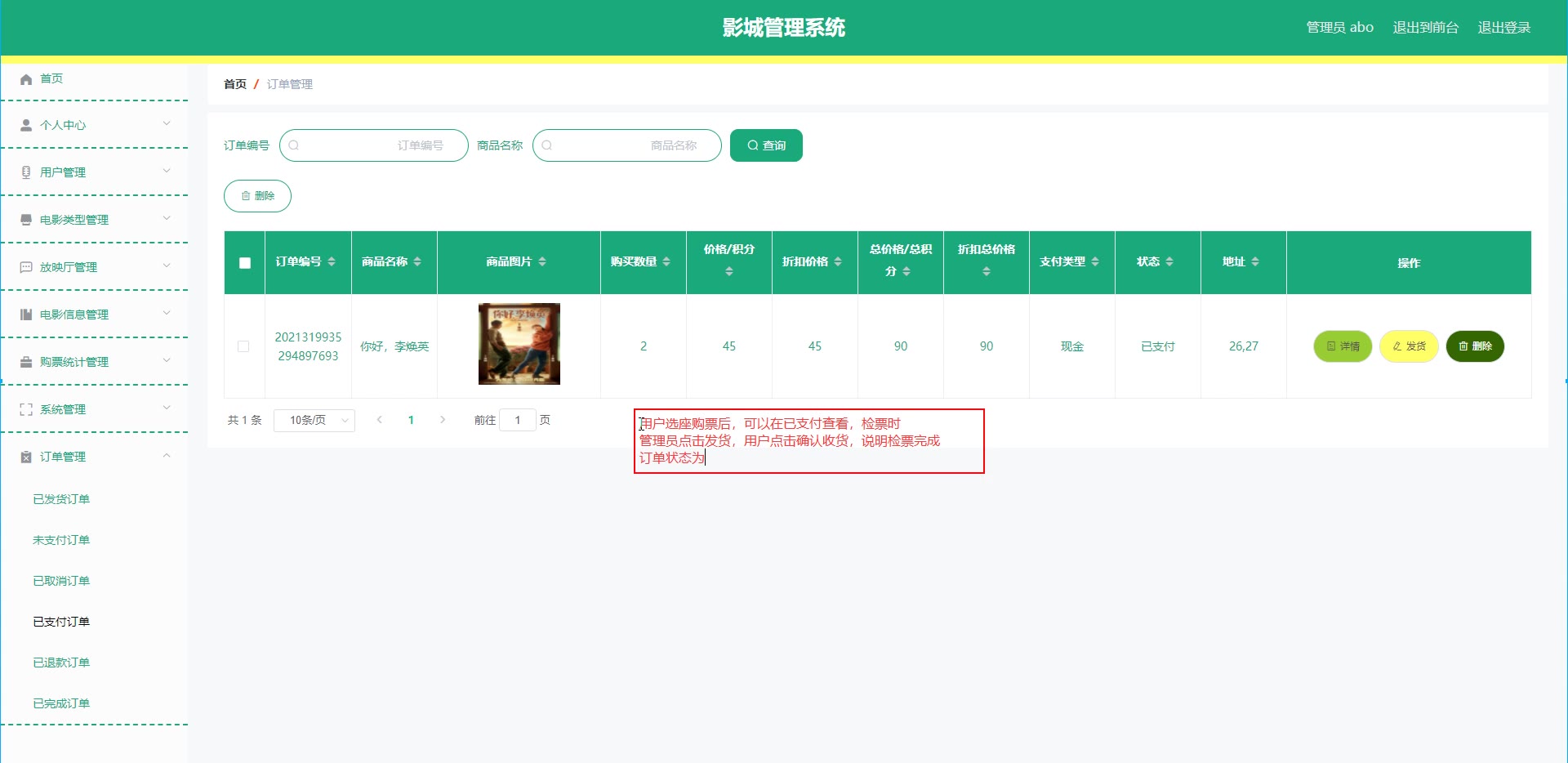Open 已取消订单 submenu item
Image resolution: width=1568 pixels, height=763 pixels.
[x=61, y=581]
